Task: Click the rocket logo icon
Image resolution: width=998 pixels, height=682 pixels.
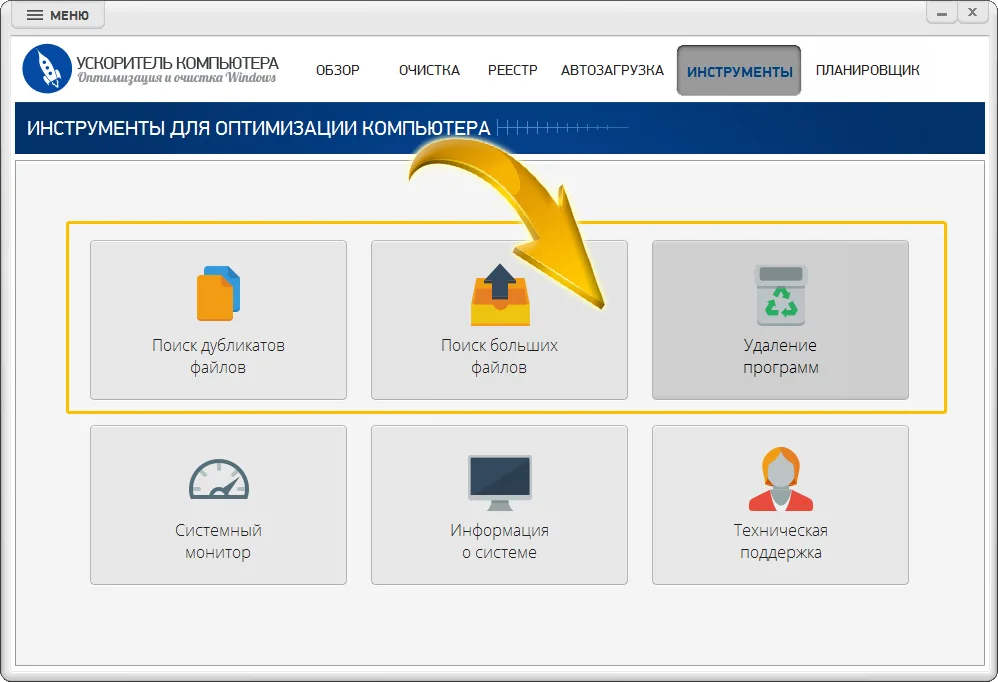Action: point(47,69)
